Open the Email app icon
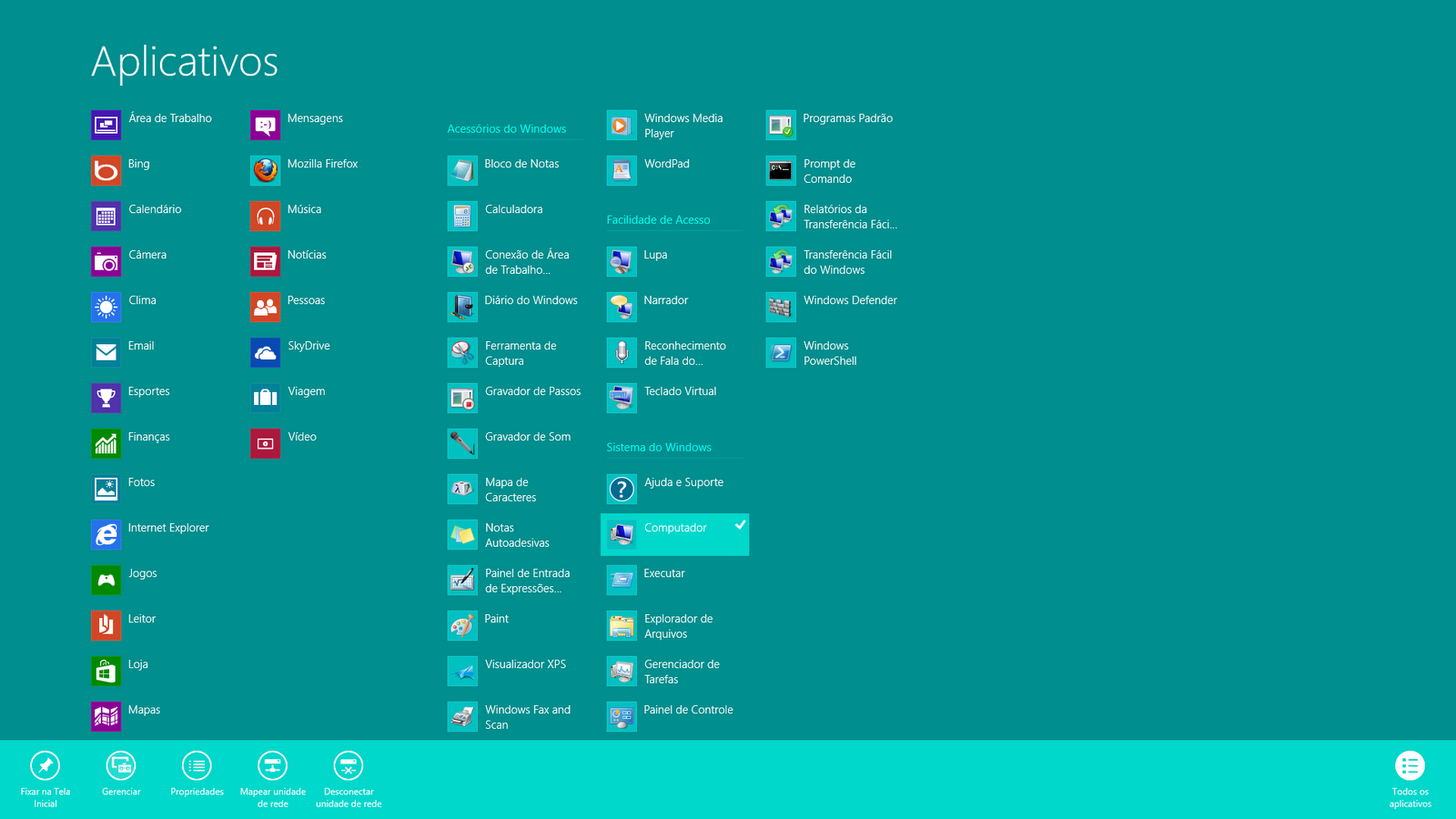Image resolution: width=1456 pixels, height=819 pixels. (106, 352)
